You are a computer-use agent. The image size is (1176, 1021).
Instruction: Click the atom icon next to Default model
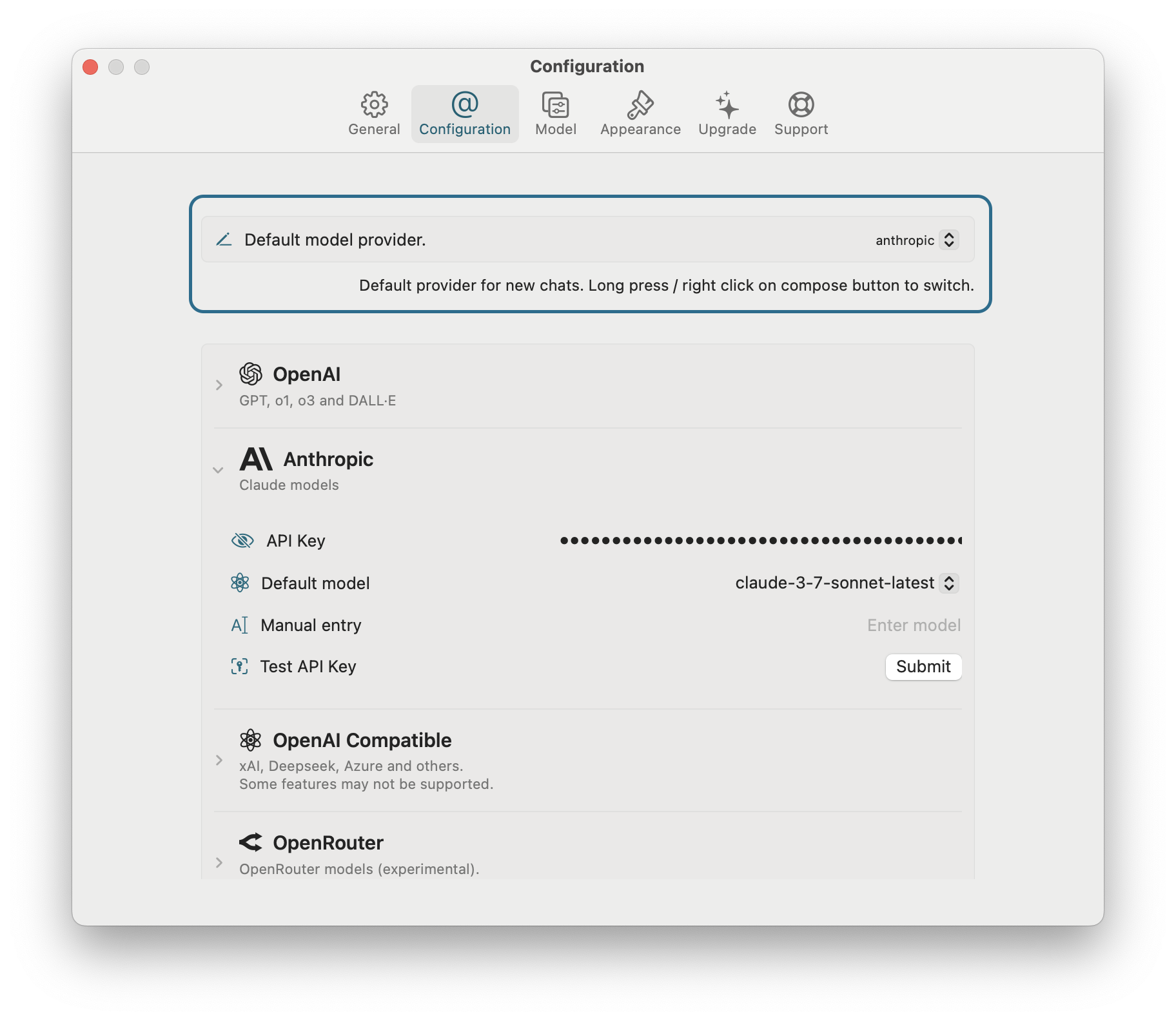(240, 583)
